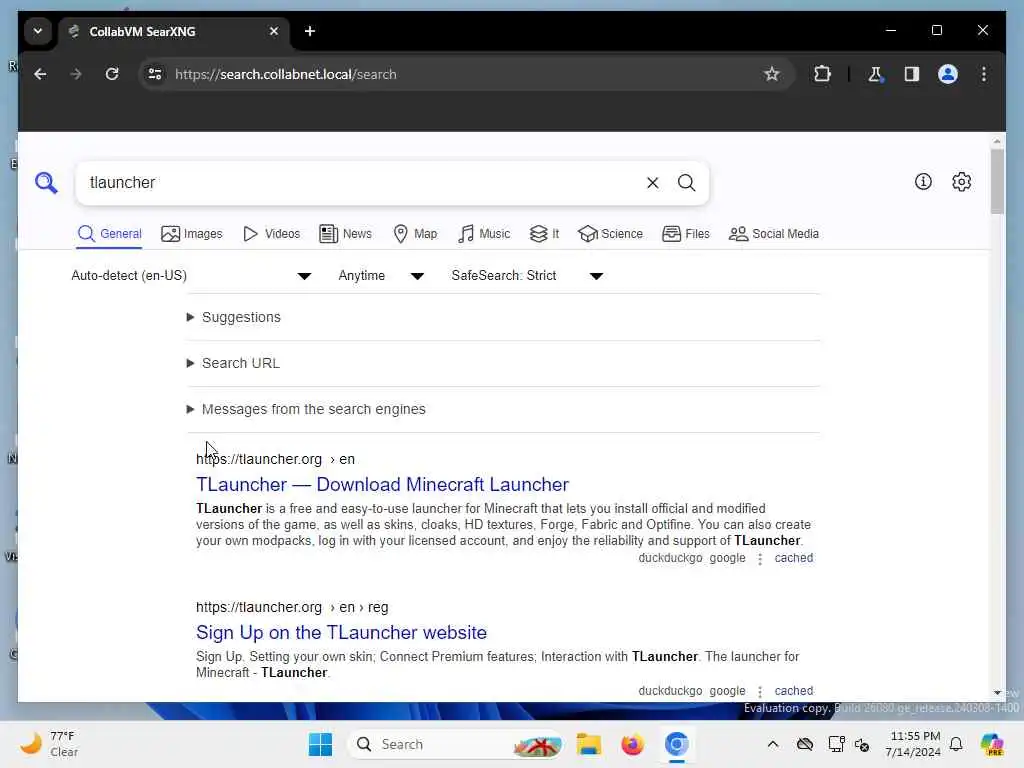This screenshot has height=768, width=1024.
Task: Open Copilot preview icon in taskbar
Action: tap(992, 744)
